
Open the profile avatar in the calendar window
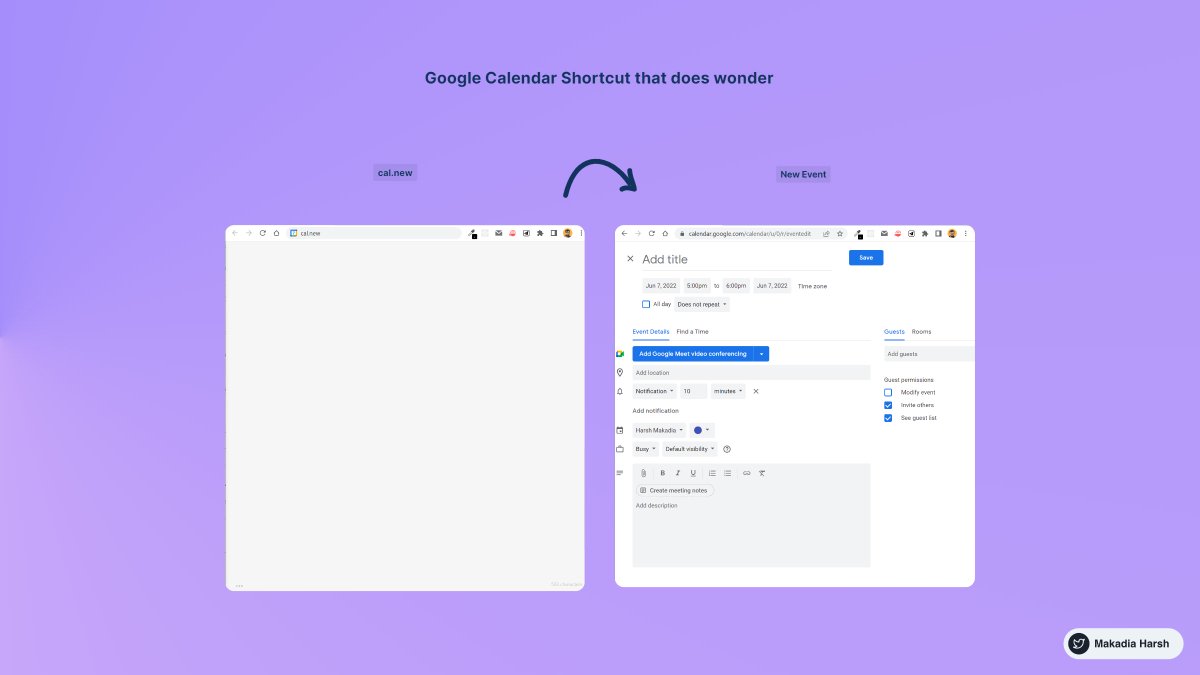click(x=953, y=233)
